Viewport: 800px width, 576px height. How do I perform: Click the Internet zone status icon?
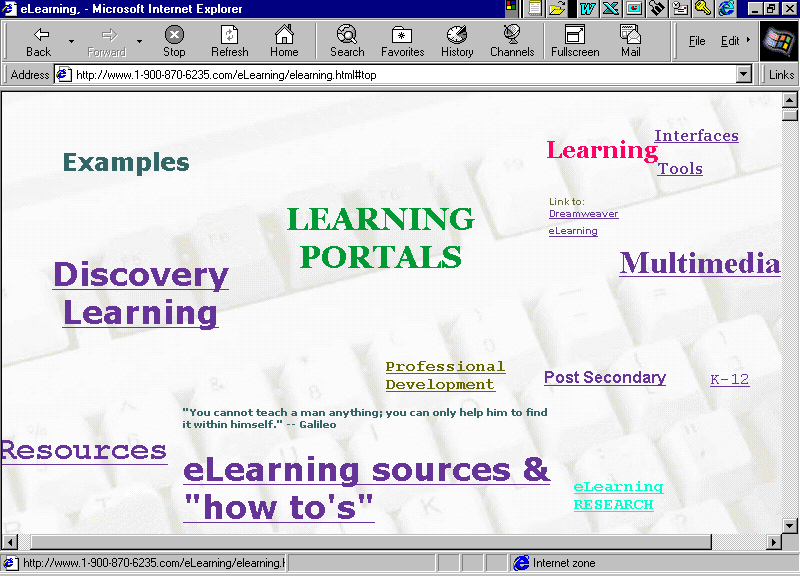point(521,563)
